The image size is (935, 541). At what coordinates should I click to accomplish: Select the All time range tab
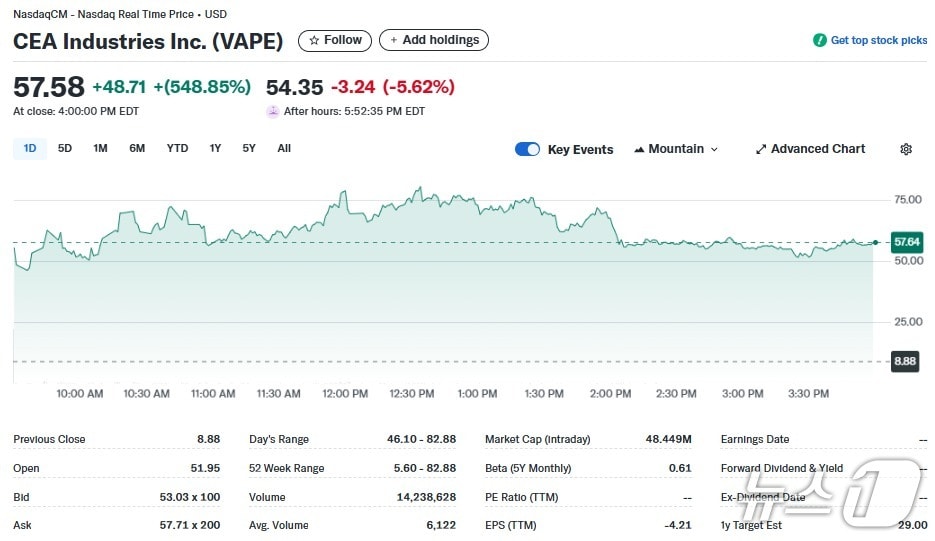284,149
